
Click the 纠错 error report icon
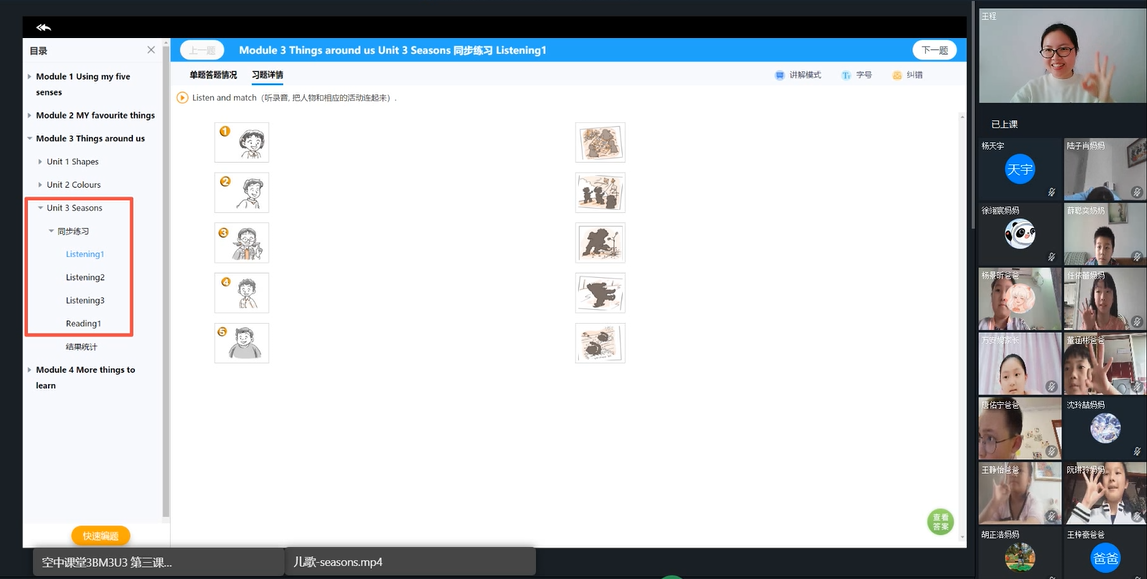point(897,75)
